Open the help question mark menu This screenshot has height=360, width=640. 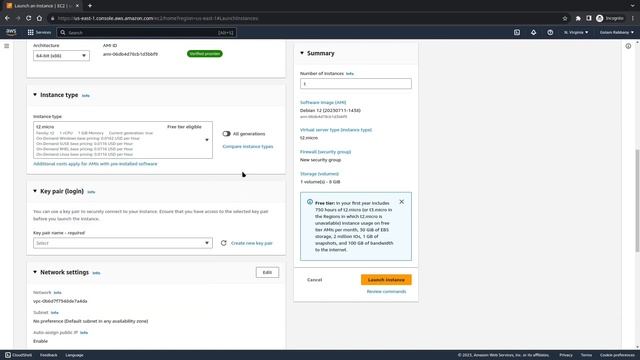coord(550,32)
